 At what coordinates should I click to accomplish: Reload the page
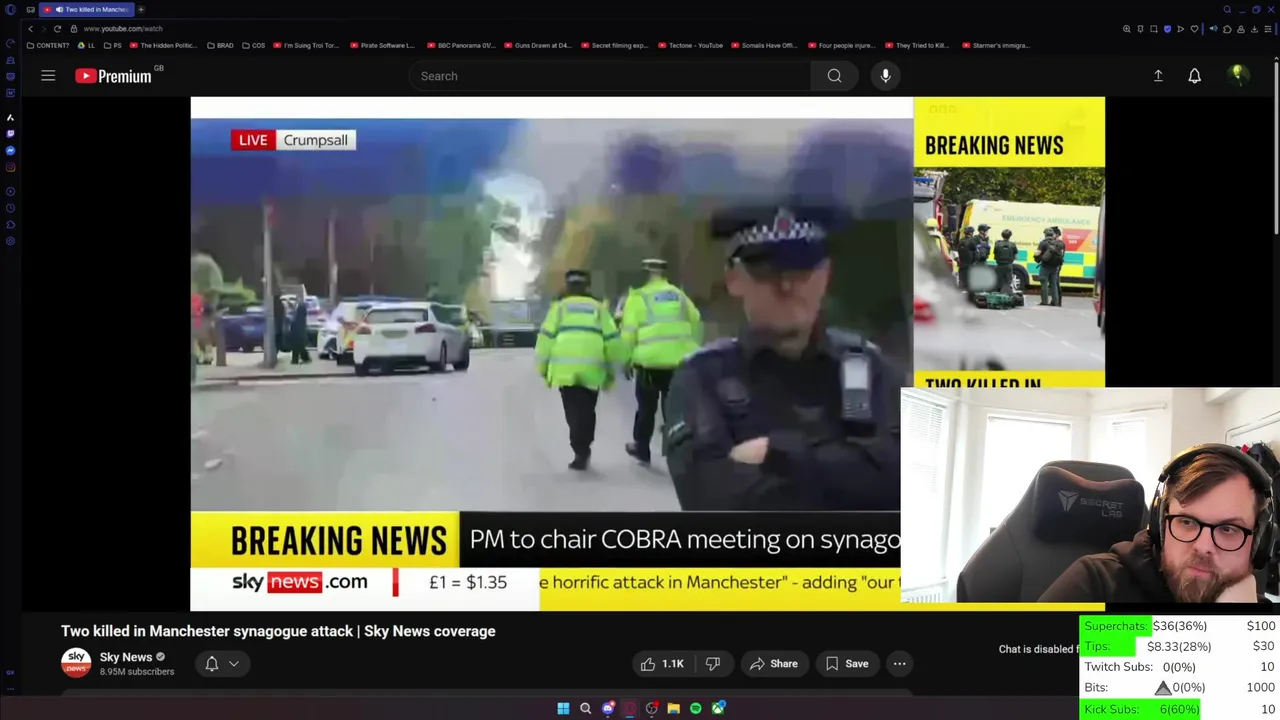tap(57, 29)
